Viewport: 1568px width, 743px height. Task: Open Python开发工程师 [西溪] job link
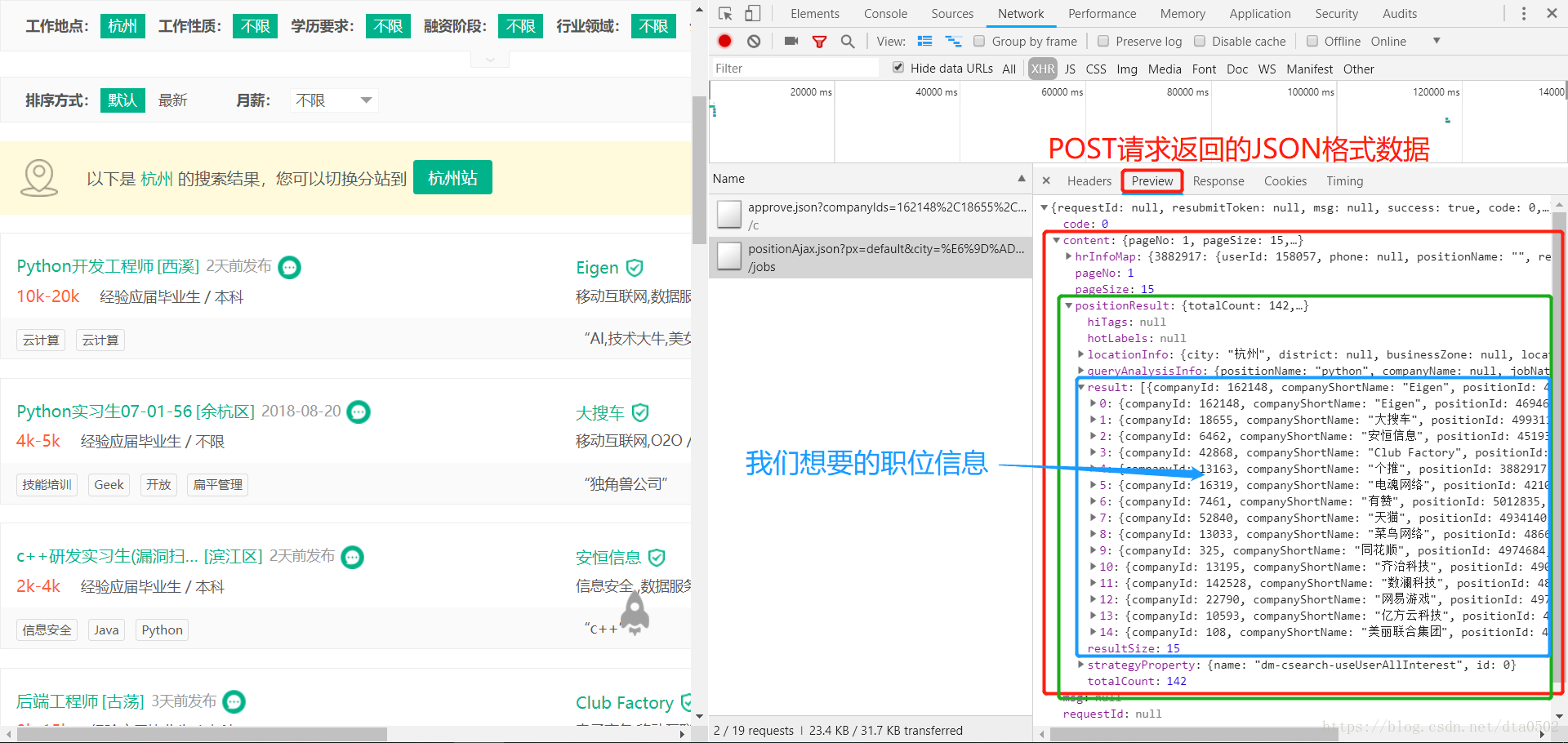[x=108, y=266]
